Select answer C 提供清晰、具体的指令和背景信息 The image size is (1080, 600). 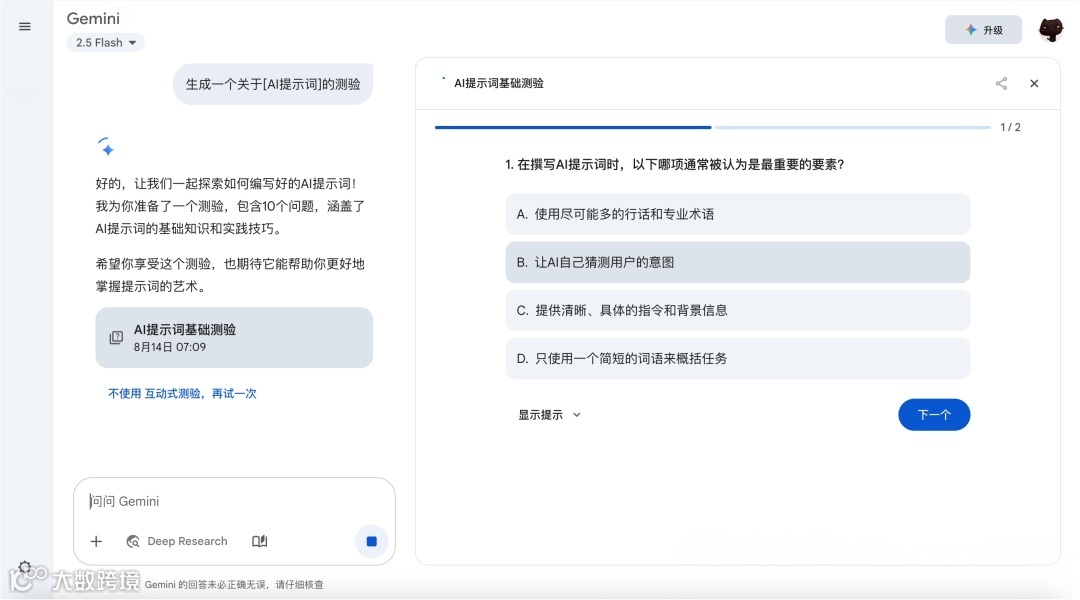[x=738, y=311]
